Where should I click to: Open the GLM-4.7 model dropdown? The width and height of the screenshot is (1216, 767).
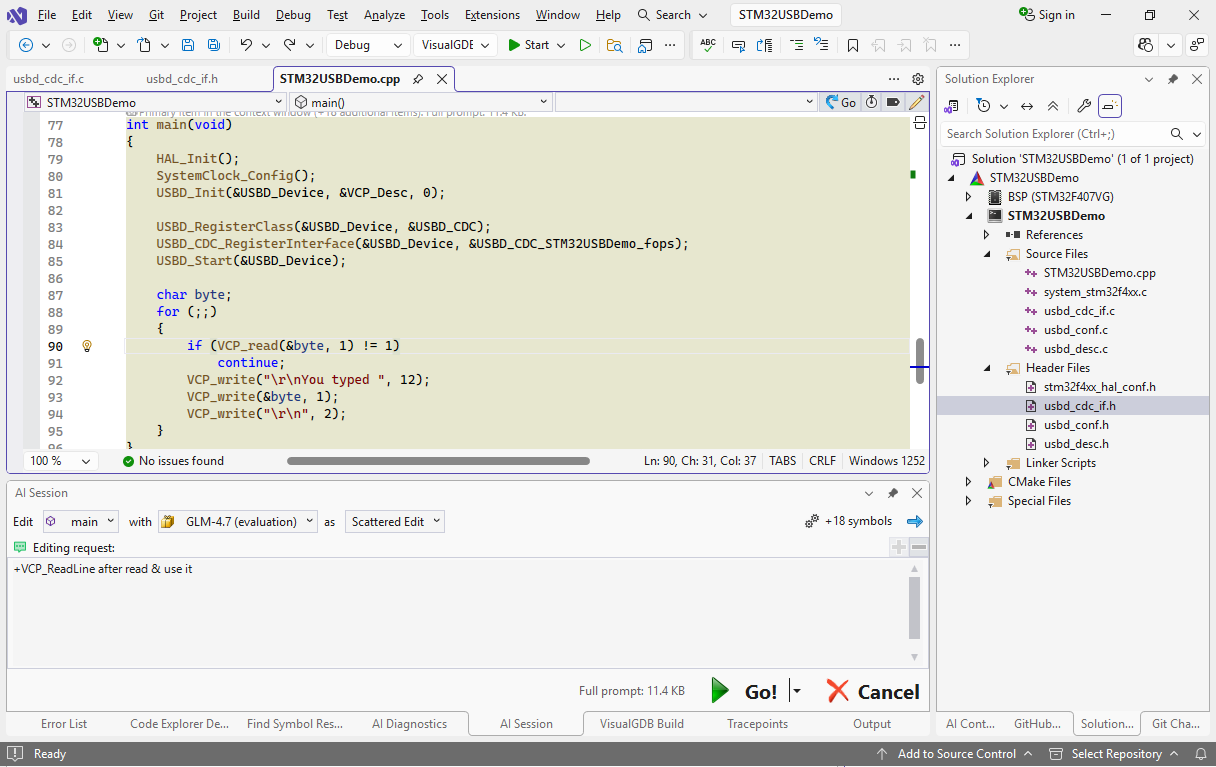[238, 521]
